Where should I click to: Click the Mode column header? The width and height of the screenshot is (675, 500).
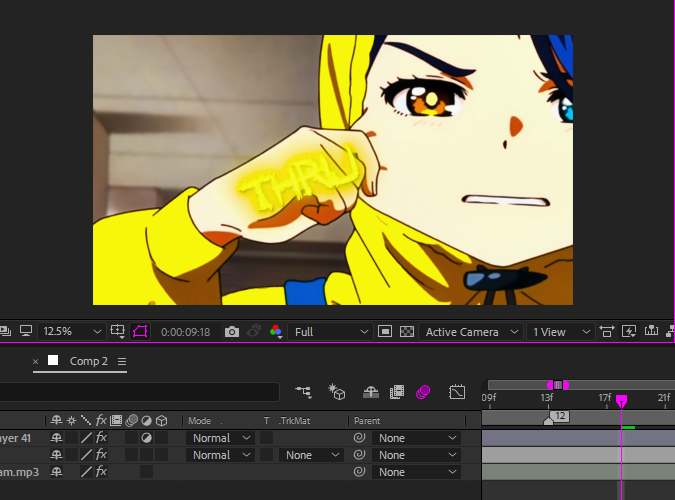pyautogui.click(x=199, y=421)
